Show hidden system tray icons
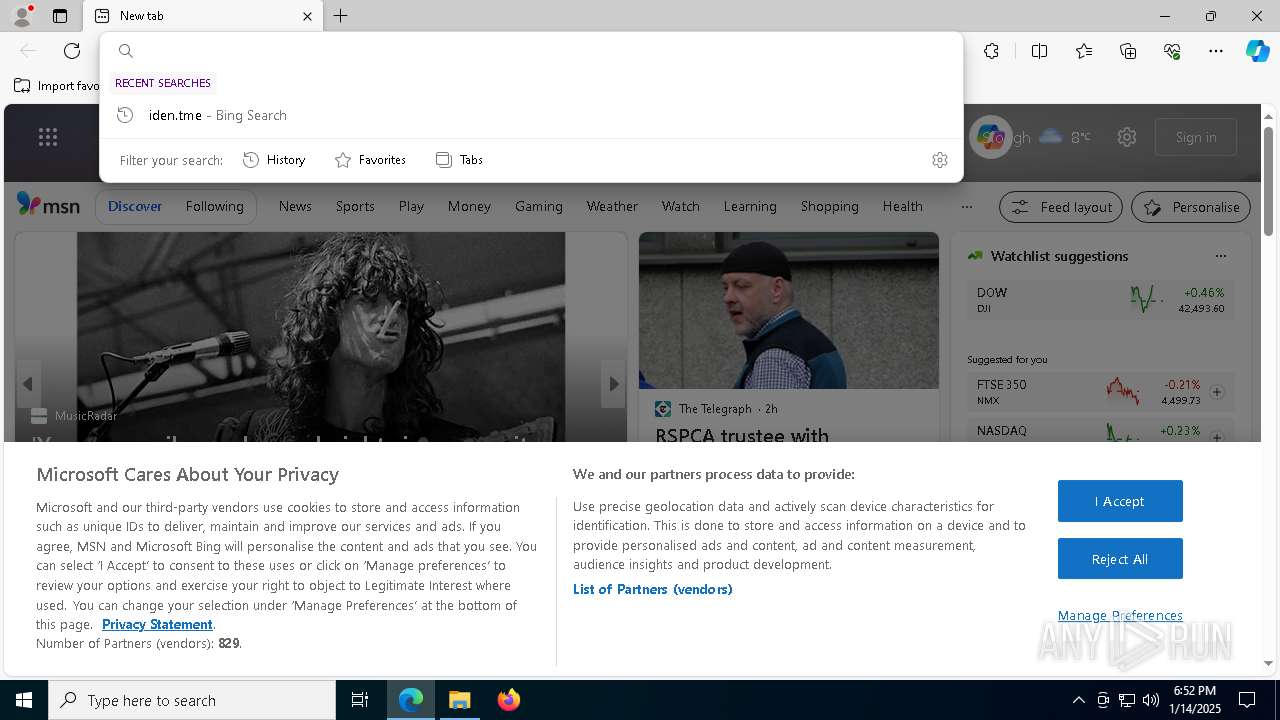 [x=1078, y=700]
